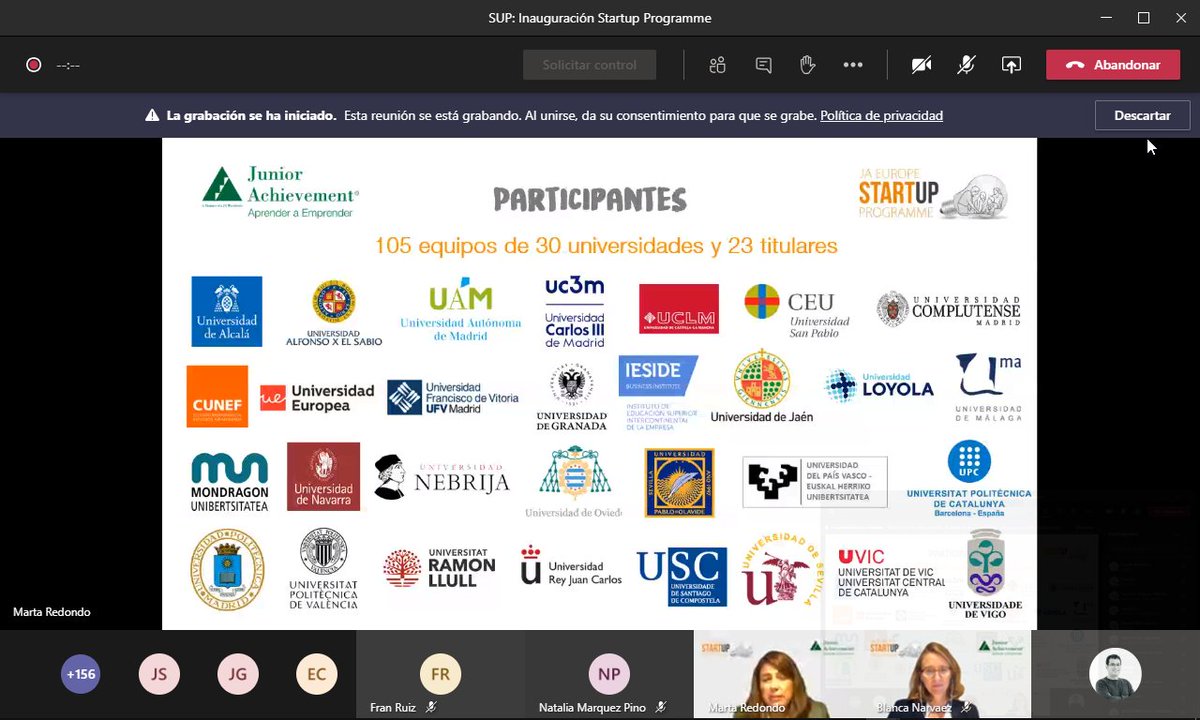Click the '105 equipos de 30 universidades' text

pyautogui.click(x=606, y=246)
